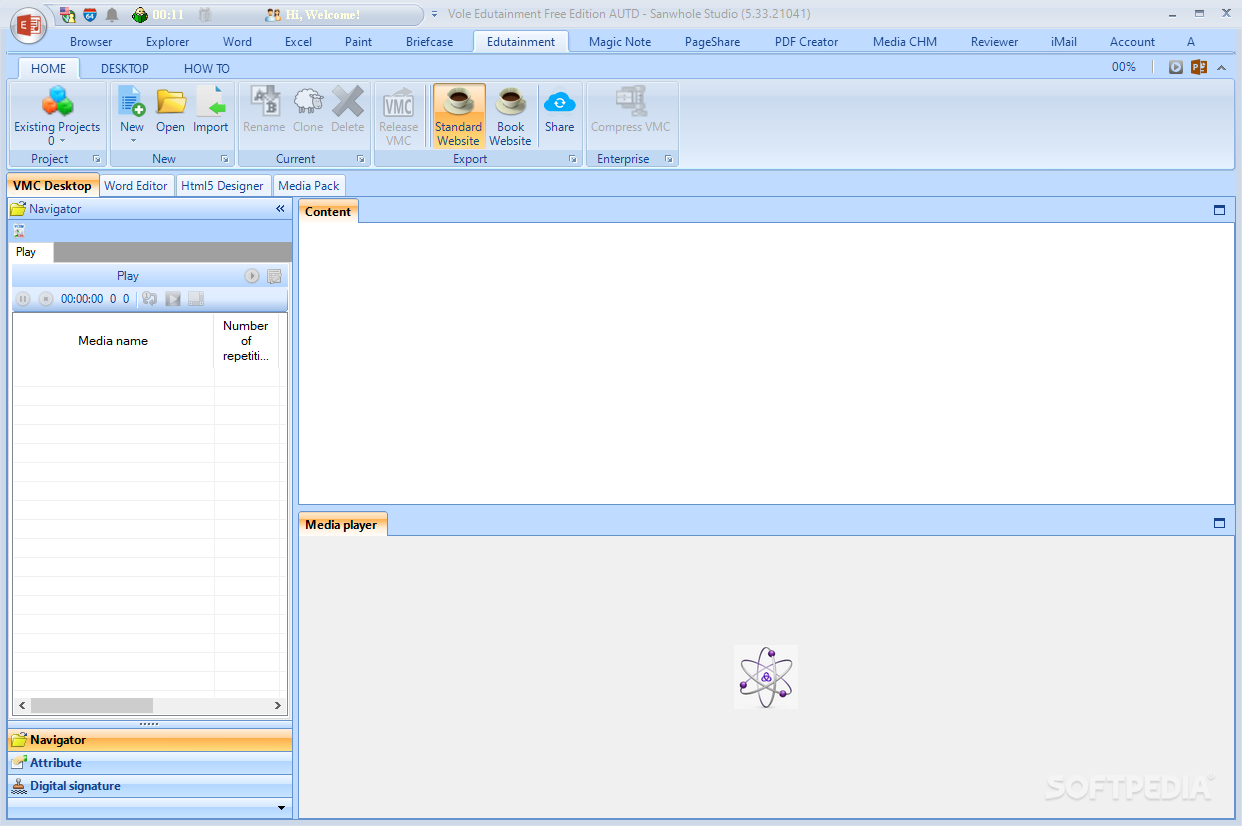
Task: Open the Attribute pane button
Action: [x=150, y=763]
